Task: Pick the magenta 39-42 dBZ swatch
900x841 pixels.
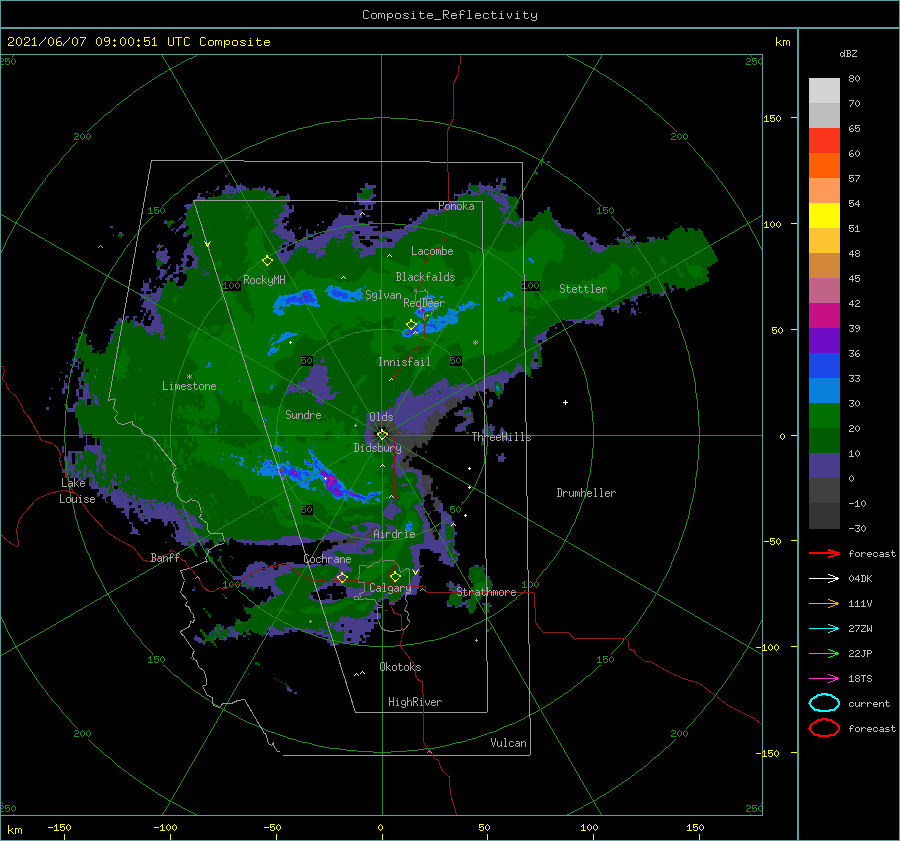Action: tap(824, 316)
